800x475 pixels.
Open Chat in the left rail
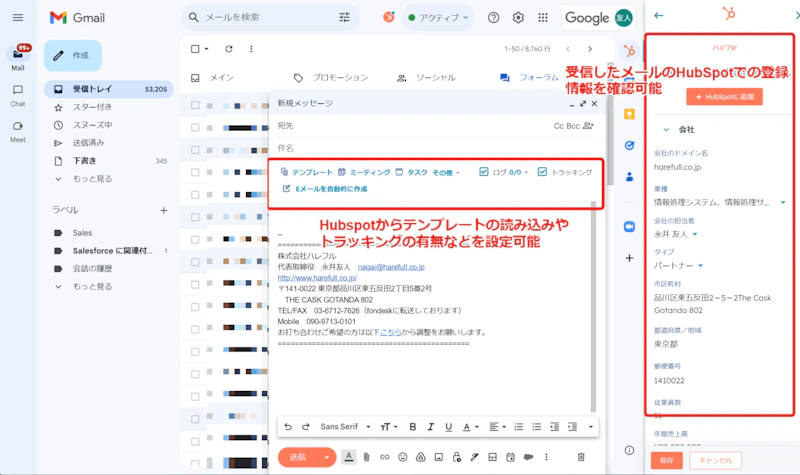[x=18, y=95]
